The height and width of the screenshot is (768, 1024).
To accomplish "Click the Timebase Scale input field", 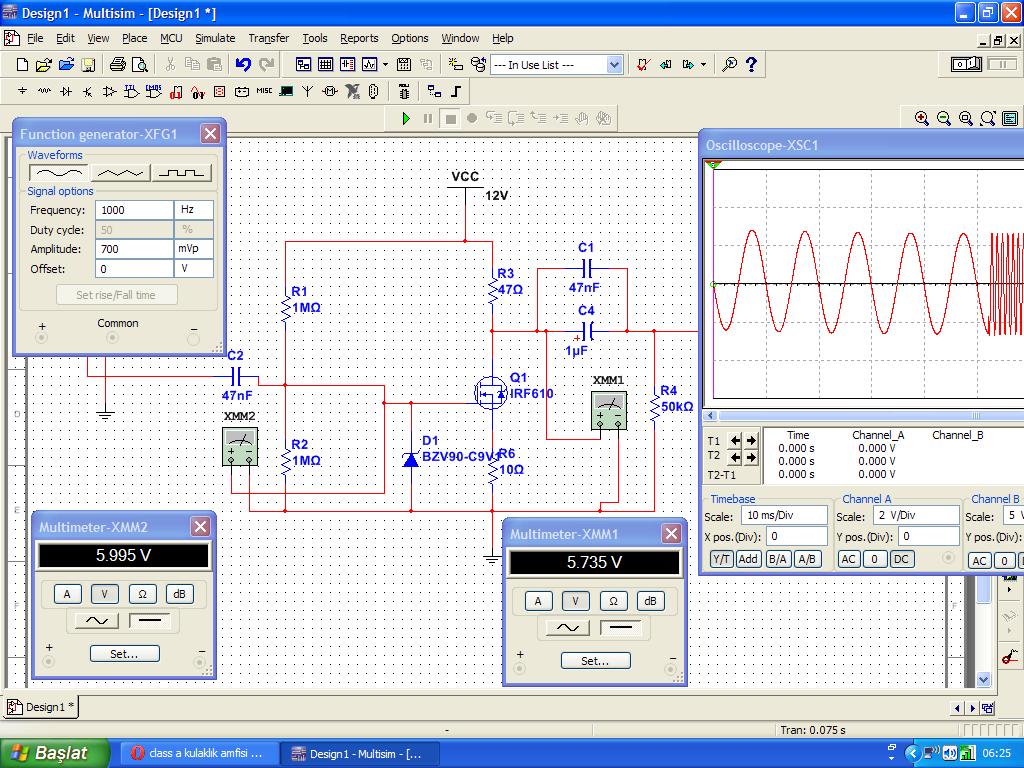I will click(x=783, y=516).
